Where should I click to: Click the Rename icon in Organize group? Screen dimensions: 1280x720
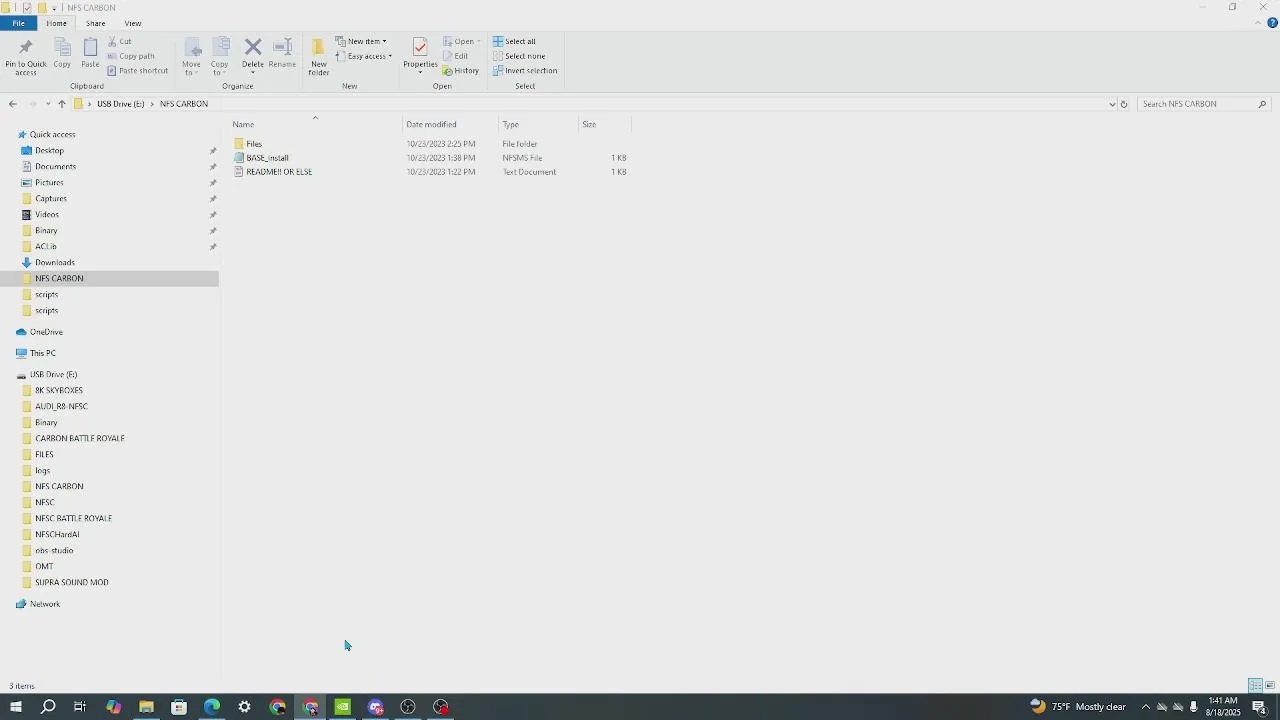[282, 48]
